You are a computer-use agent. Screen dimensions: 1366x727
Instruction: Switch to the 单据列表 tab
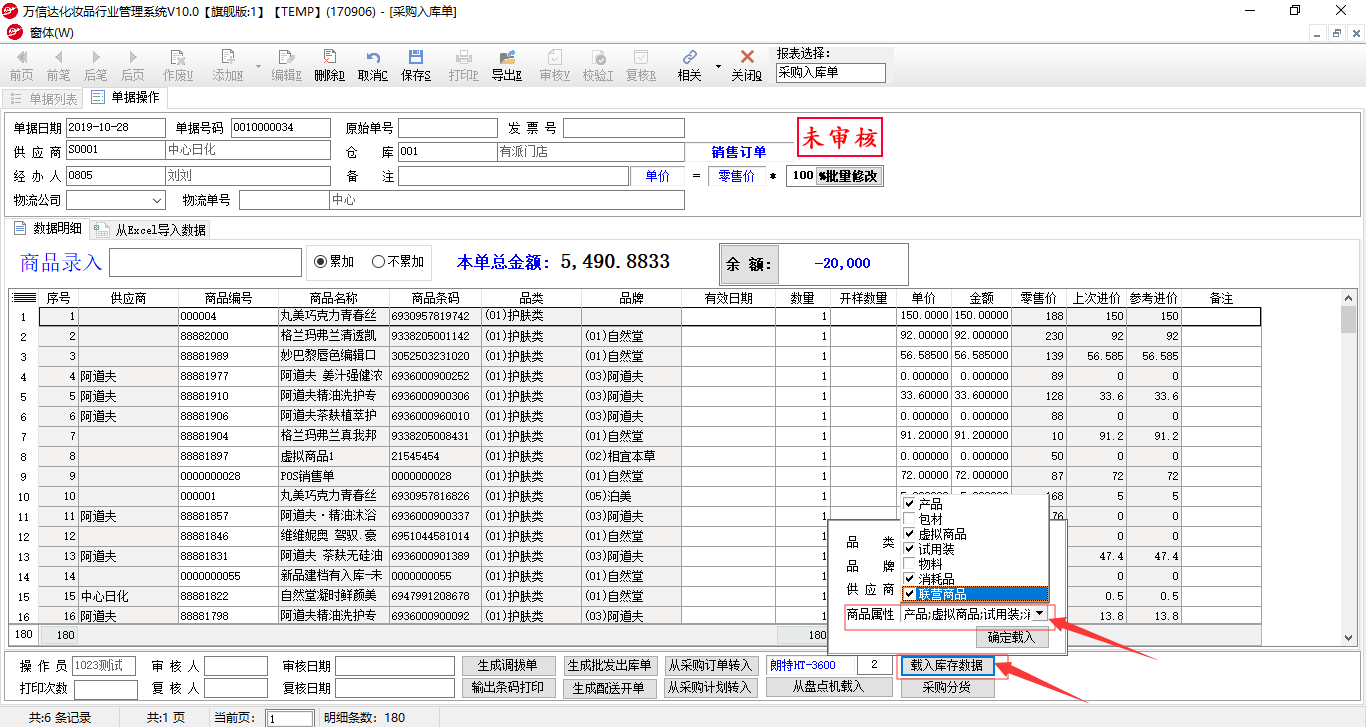tap(44, 98)
